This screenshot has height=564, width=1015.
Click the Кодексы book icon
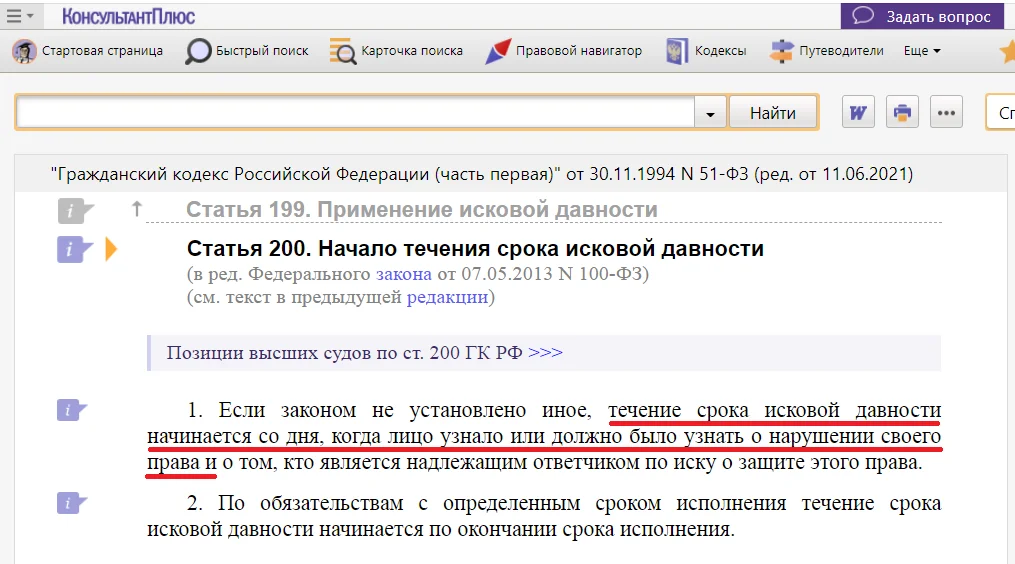click(676, 51)
